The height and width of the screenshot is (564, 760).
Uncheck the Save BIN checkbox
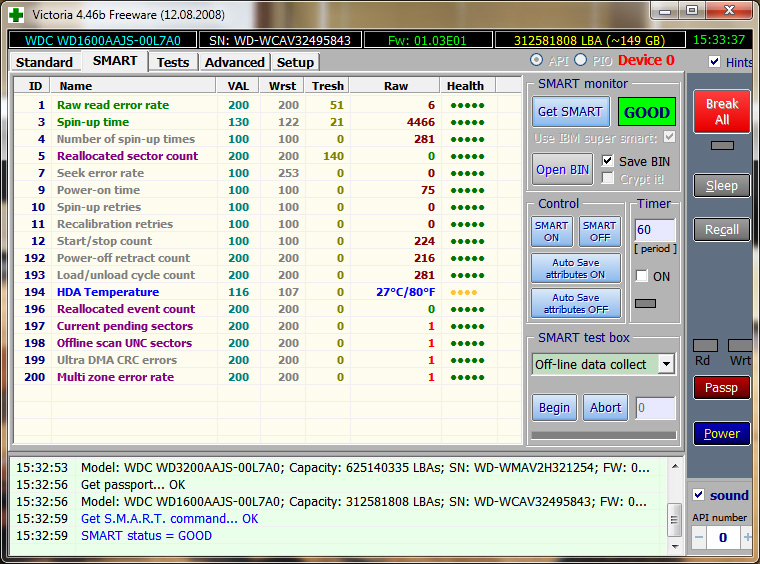[608, 161]
